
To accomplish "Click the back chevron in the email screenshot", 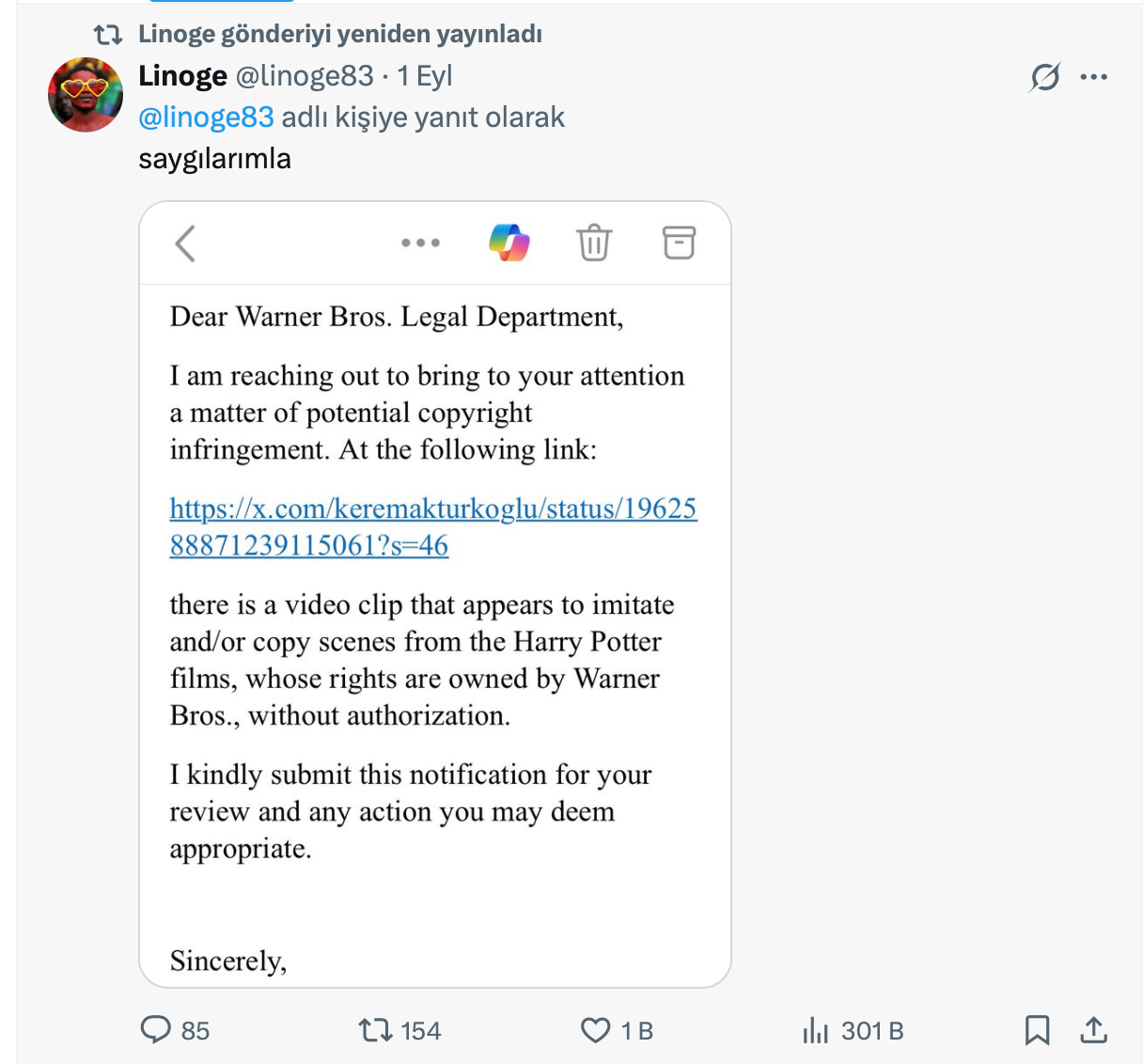I will click(x=185, y=243).
